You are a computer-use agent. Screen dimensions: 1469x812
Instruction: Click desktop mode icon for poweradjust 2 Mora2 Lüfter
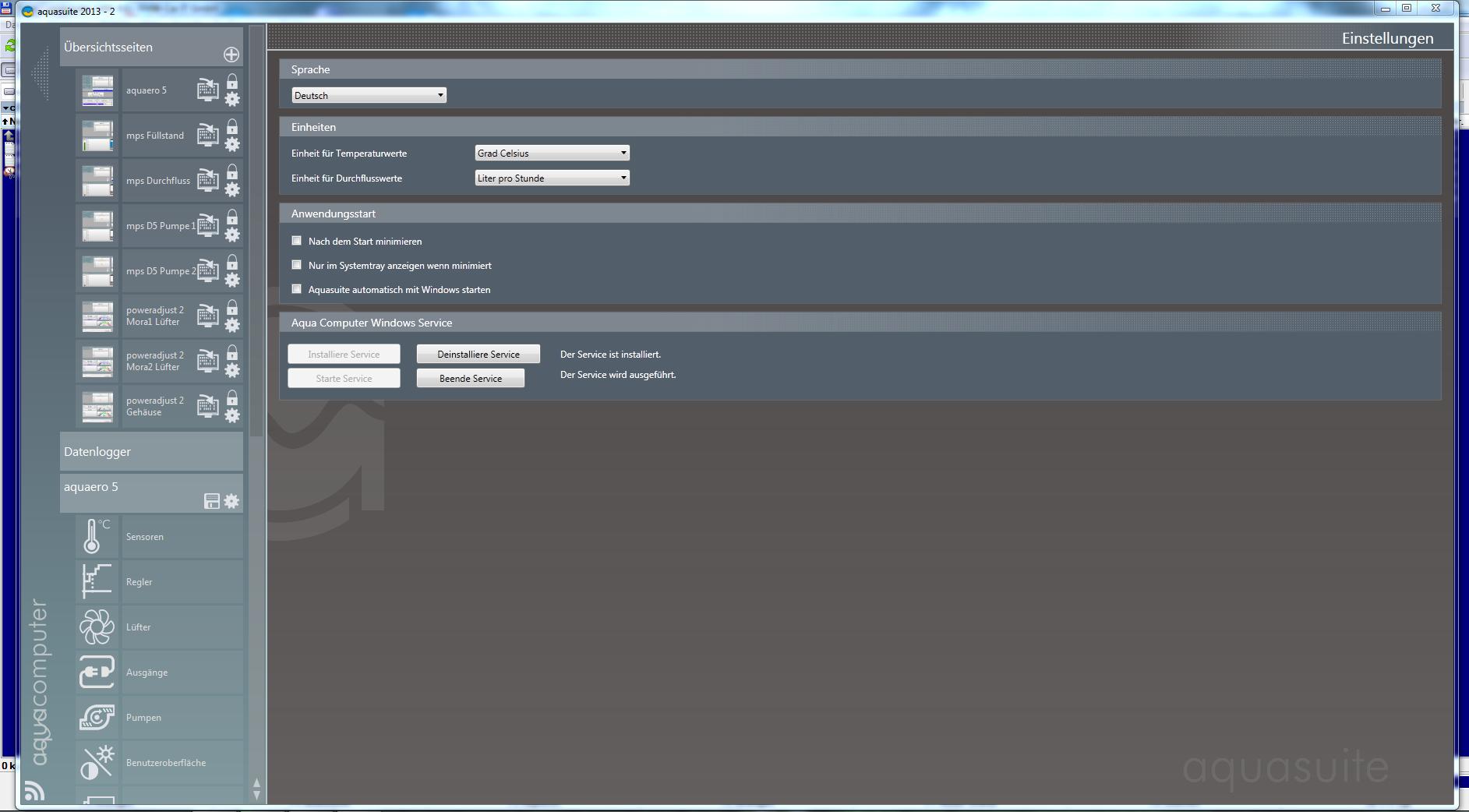(x=207, y=361)
